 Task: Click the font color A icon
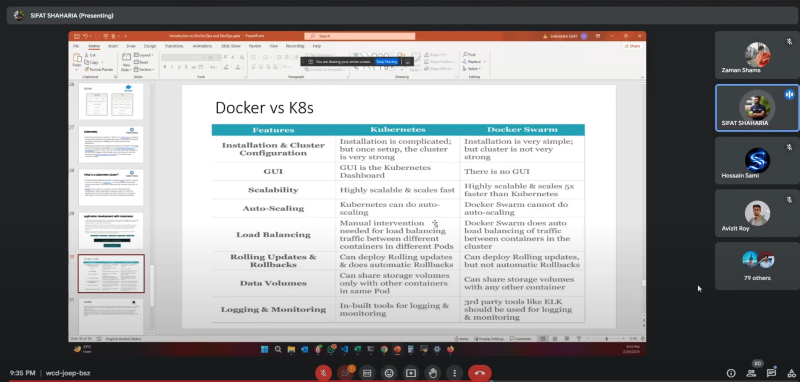(x=239, y=67)
